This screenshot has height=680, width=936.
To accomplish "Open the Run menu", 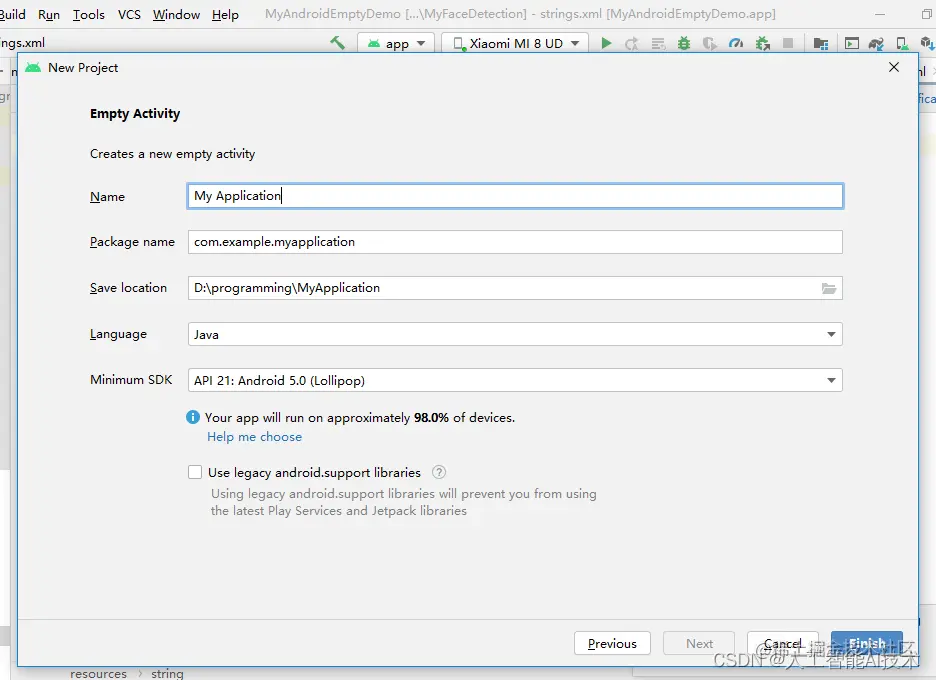I will 49,14.
